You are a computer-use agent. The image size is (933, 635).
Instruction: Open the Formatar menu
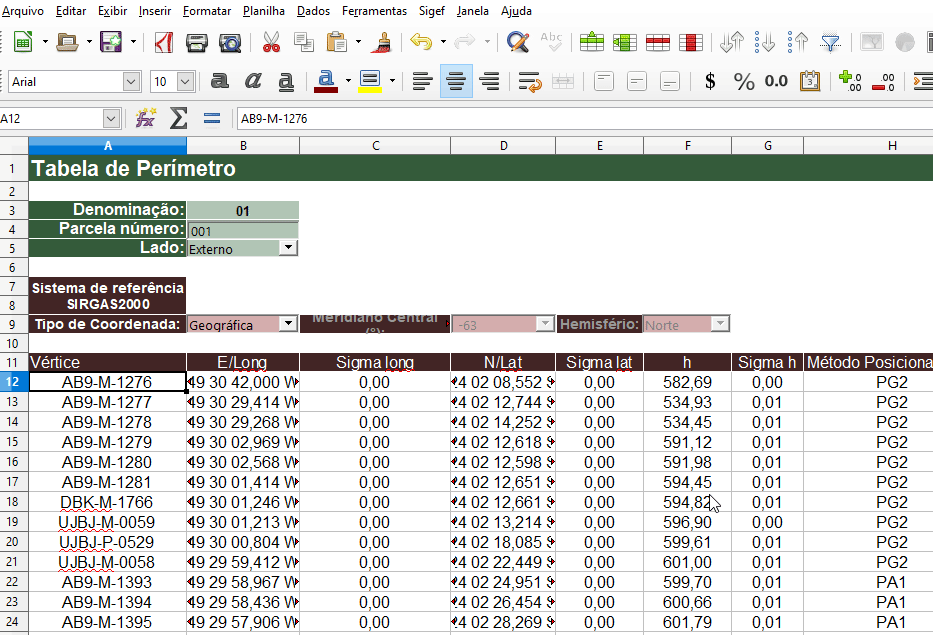206,11
